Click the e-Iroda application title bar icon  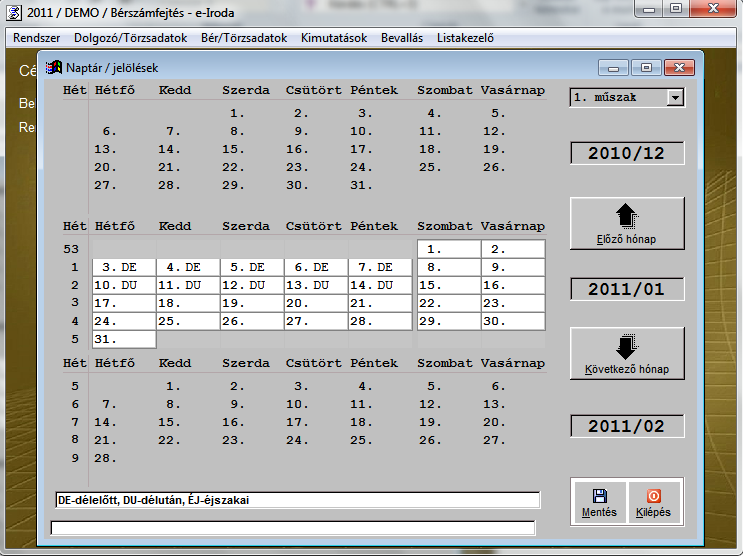[14, 10]
